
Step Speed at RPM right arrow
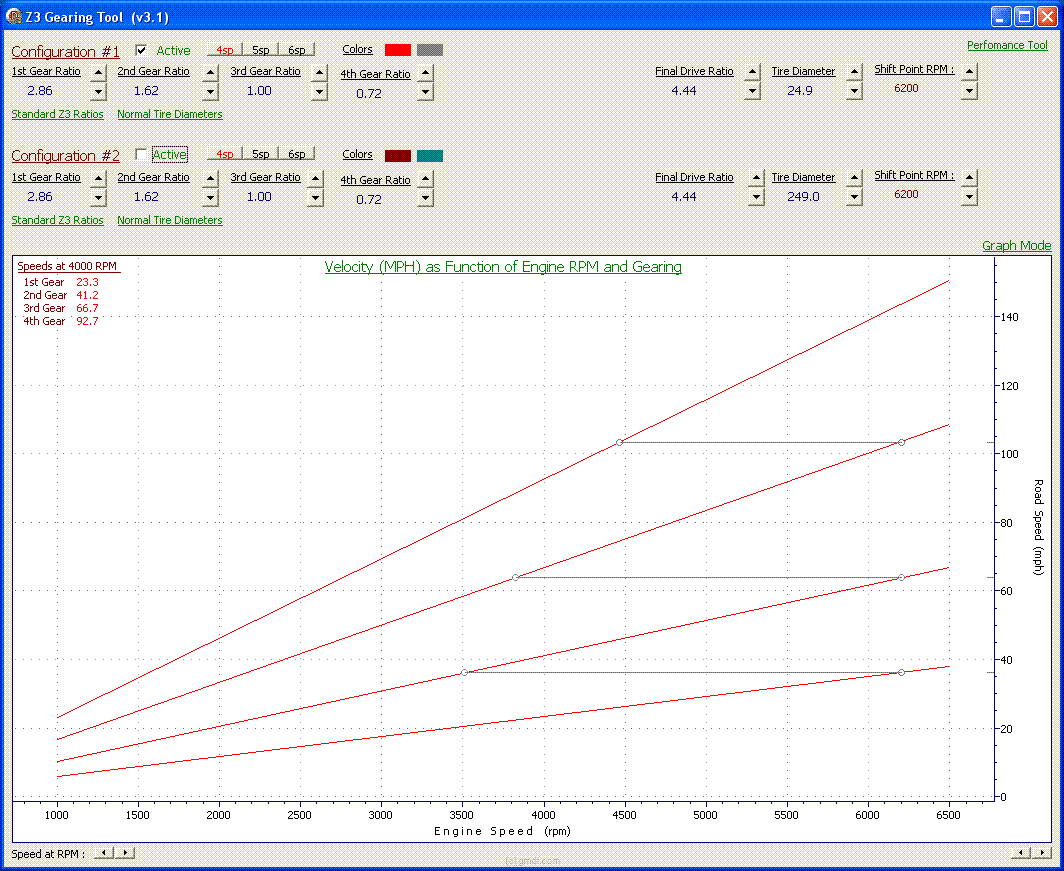[125, 853]
